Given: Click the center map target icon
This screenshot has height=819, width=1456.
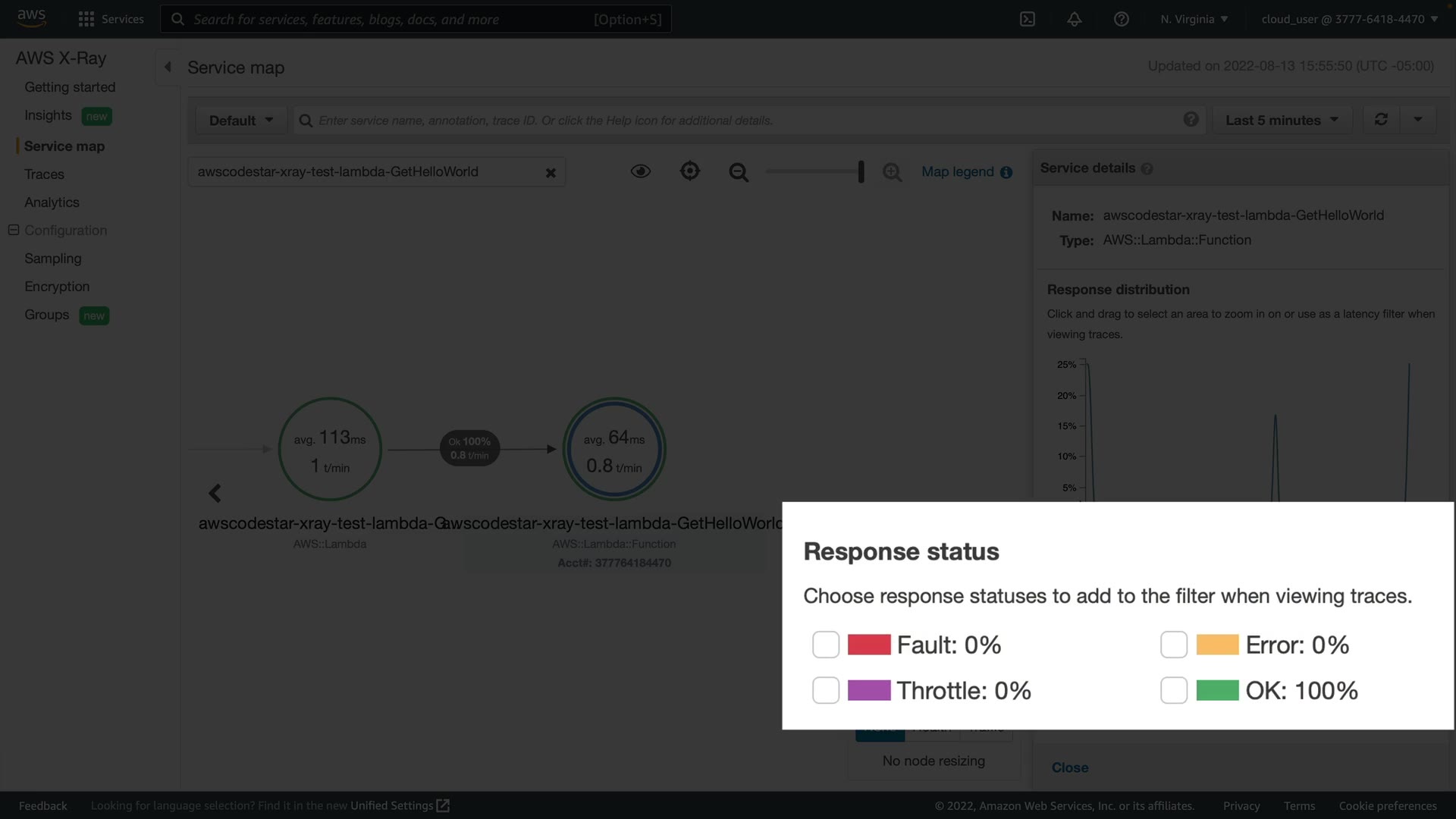Looking at the screenshot, I should click(689, 171).
